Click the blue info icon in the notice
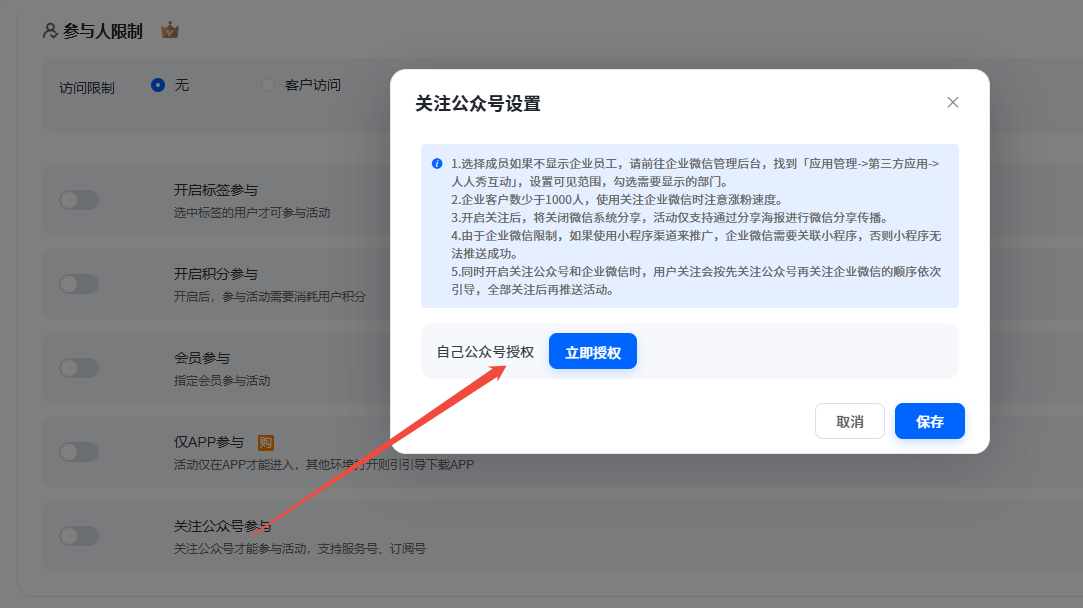 (437, 164)
